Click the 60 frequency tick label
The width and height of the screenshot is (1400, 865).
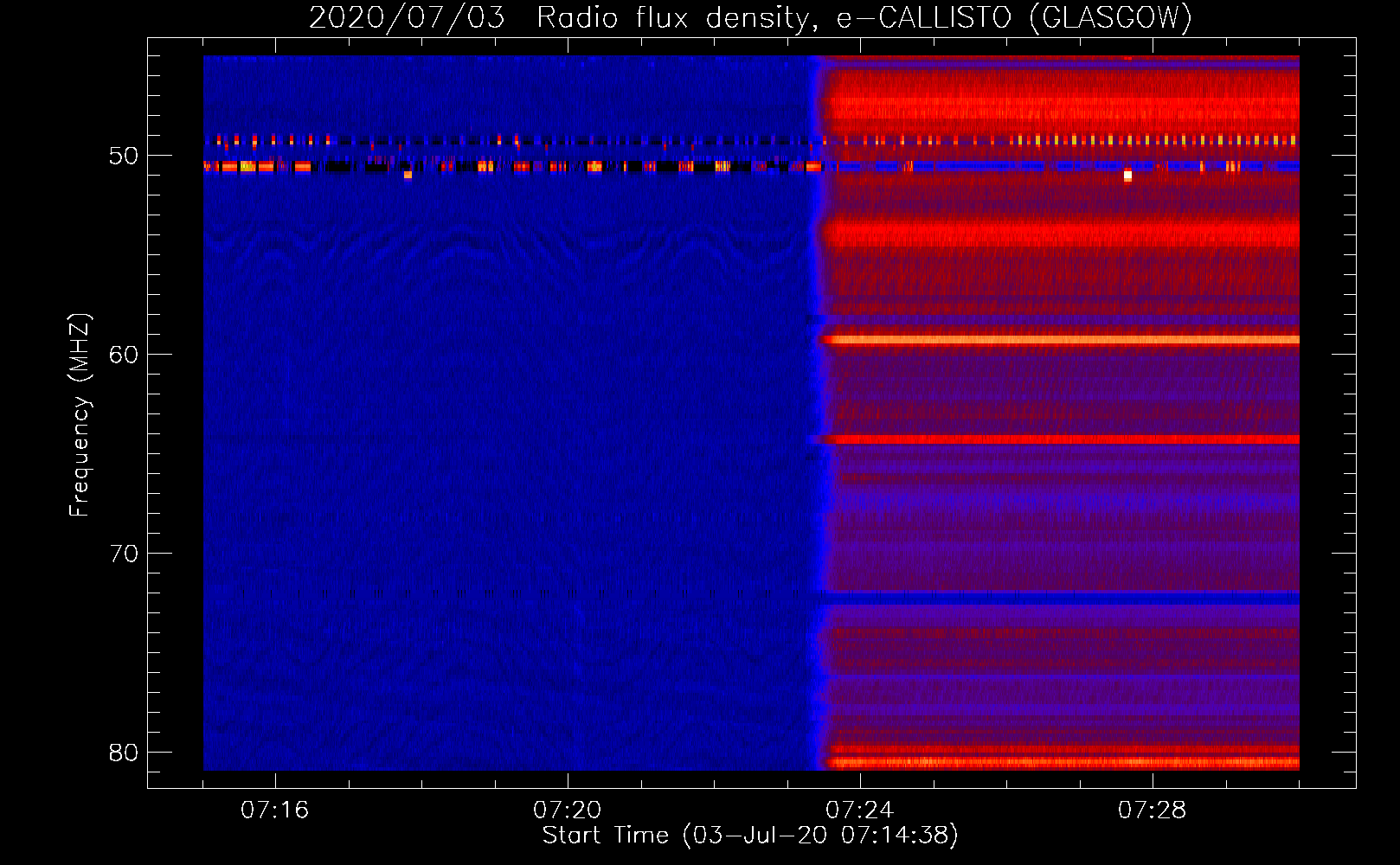coord(124,355)
